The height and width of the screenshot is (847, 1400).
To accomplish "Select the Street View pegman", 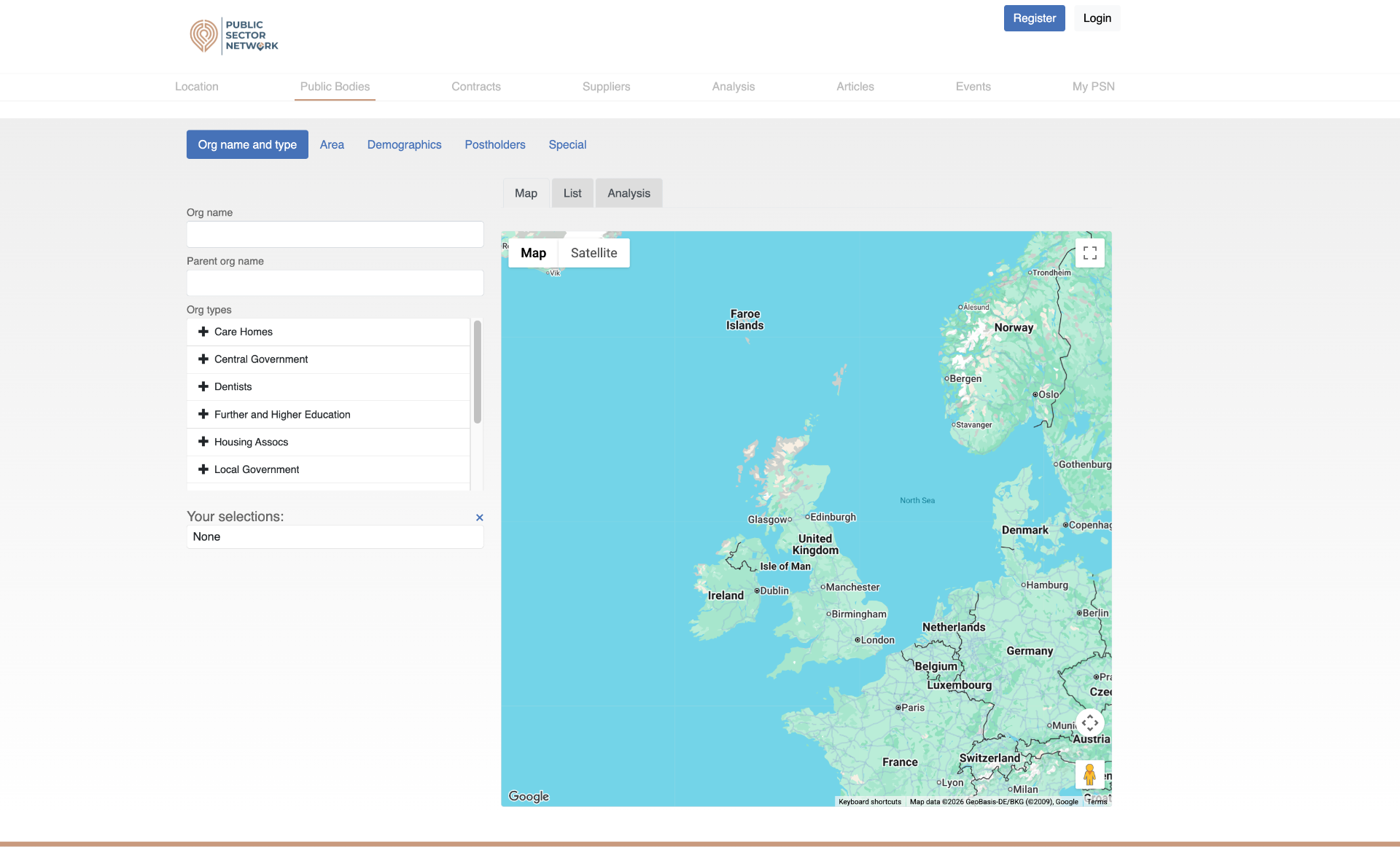I will click(x=1089, y=774).
